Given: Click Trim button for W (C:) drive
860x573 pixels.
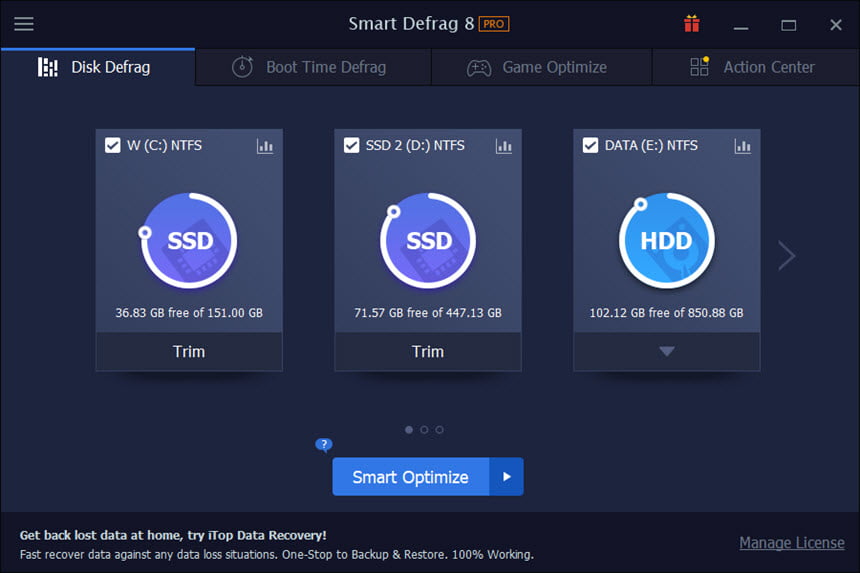Looking at the screenshot, I should [189, 351].
